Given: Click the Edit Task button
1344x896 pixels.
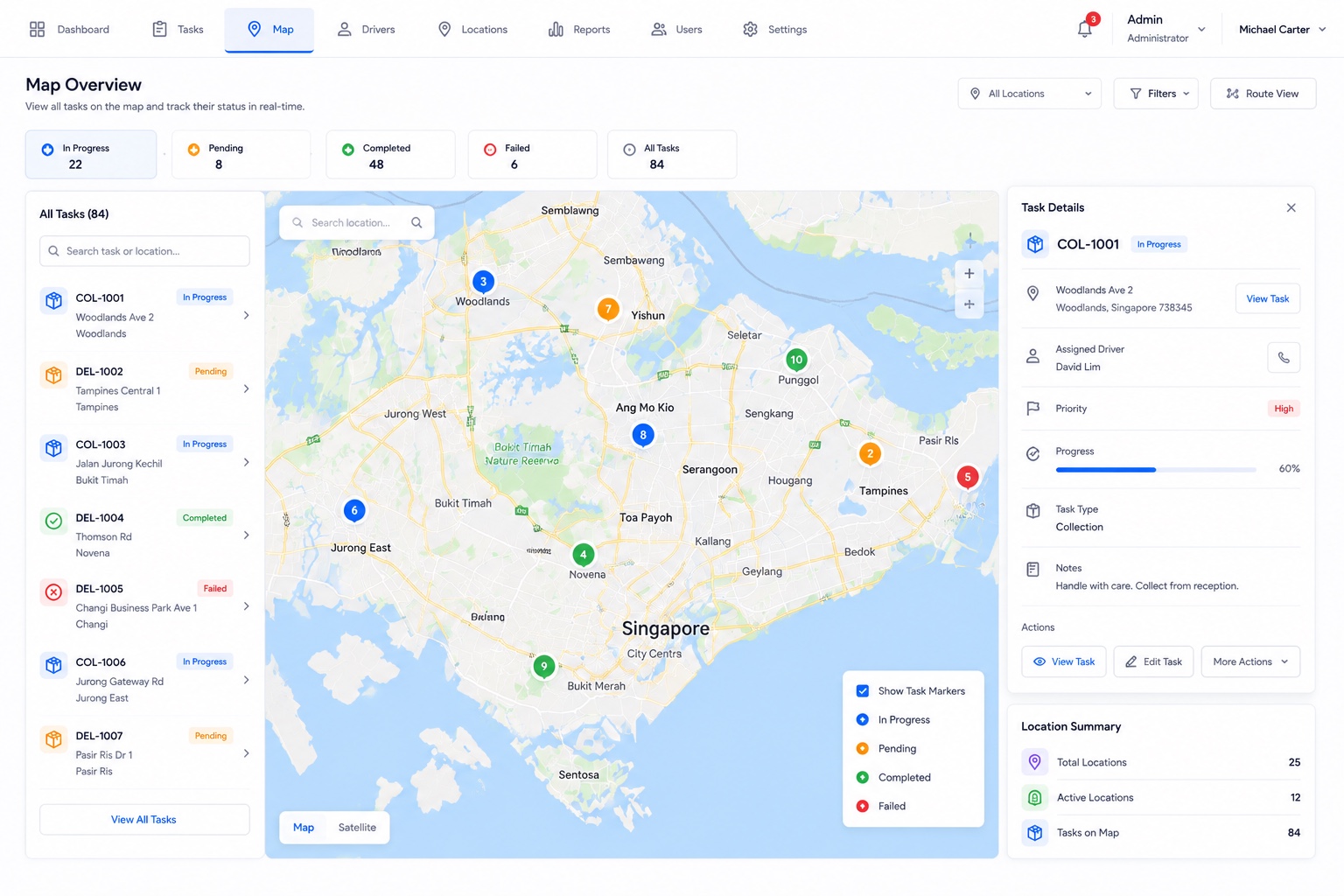Looking at the screenshot, I should click(1153, 661).
